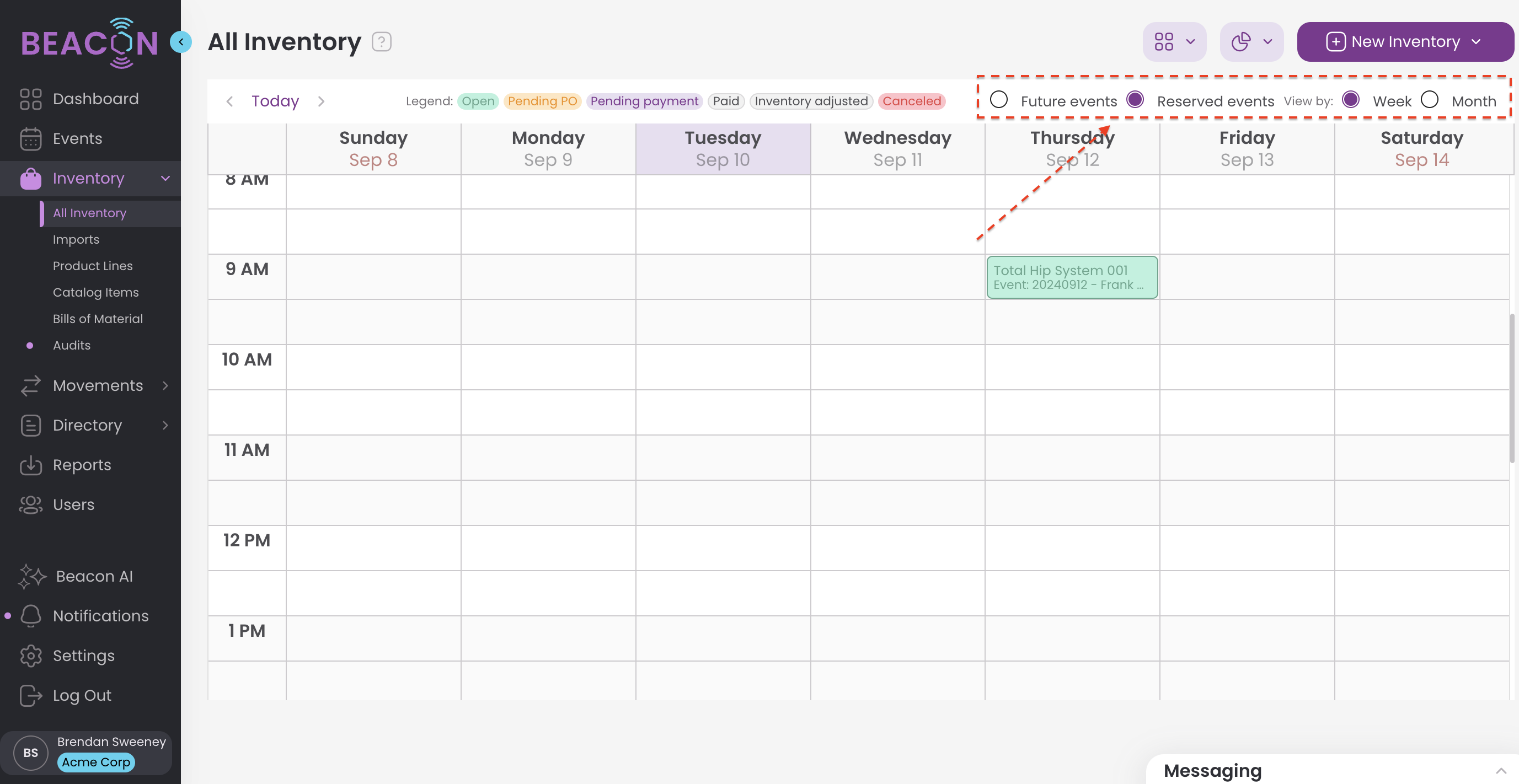Screen dimensions: 1519x784
Task: Collapse the Inventory menu chevron
Action: pos(165,179)
